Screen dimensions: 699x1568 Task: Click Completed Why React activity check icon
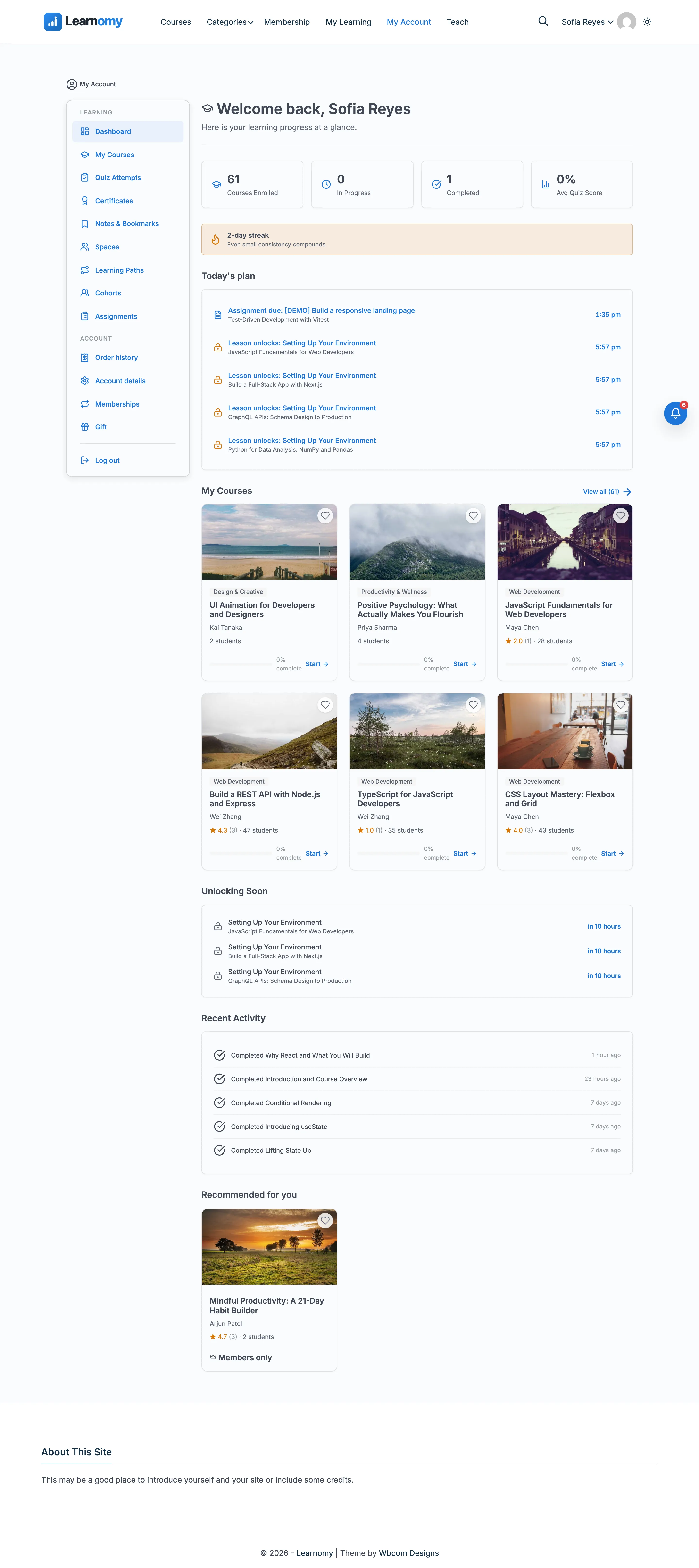(x=219, y=1055)
